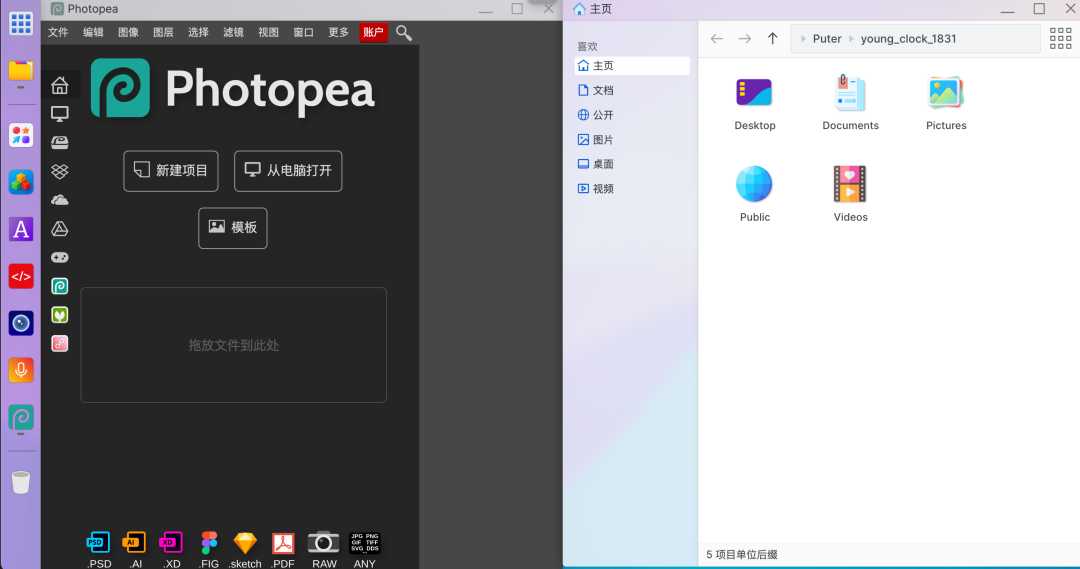
Task: Launch the code editor icon in dock
Action: click(21, 276)
